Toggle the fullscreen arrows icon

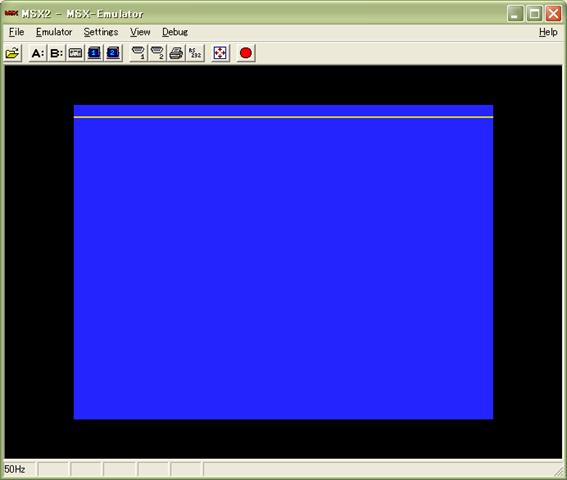pyautogui.click(x=220, y=53)
